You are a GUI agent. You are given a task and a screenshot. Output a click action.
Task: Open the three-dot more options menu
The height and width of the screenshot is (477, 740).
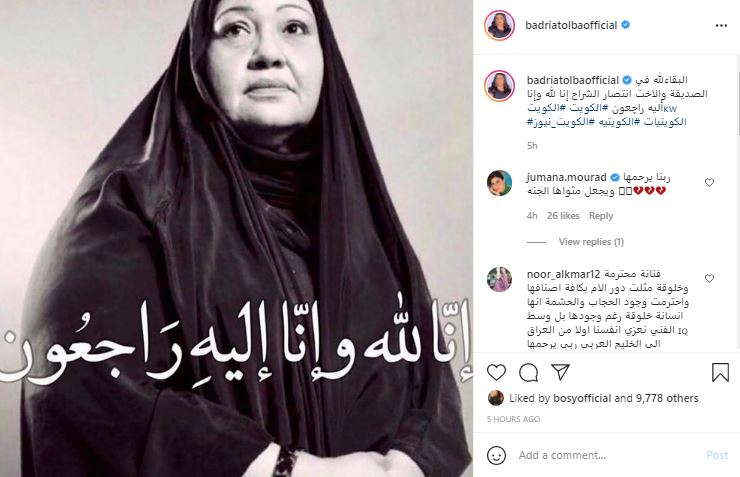tap(721, 25)
